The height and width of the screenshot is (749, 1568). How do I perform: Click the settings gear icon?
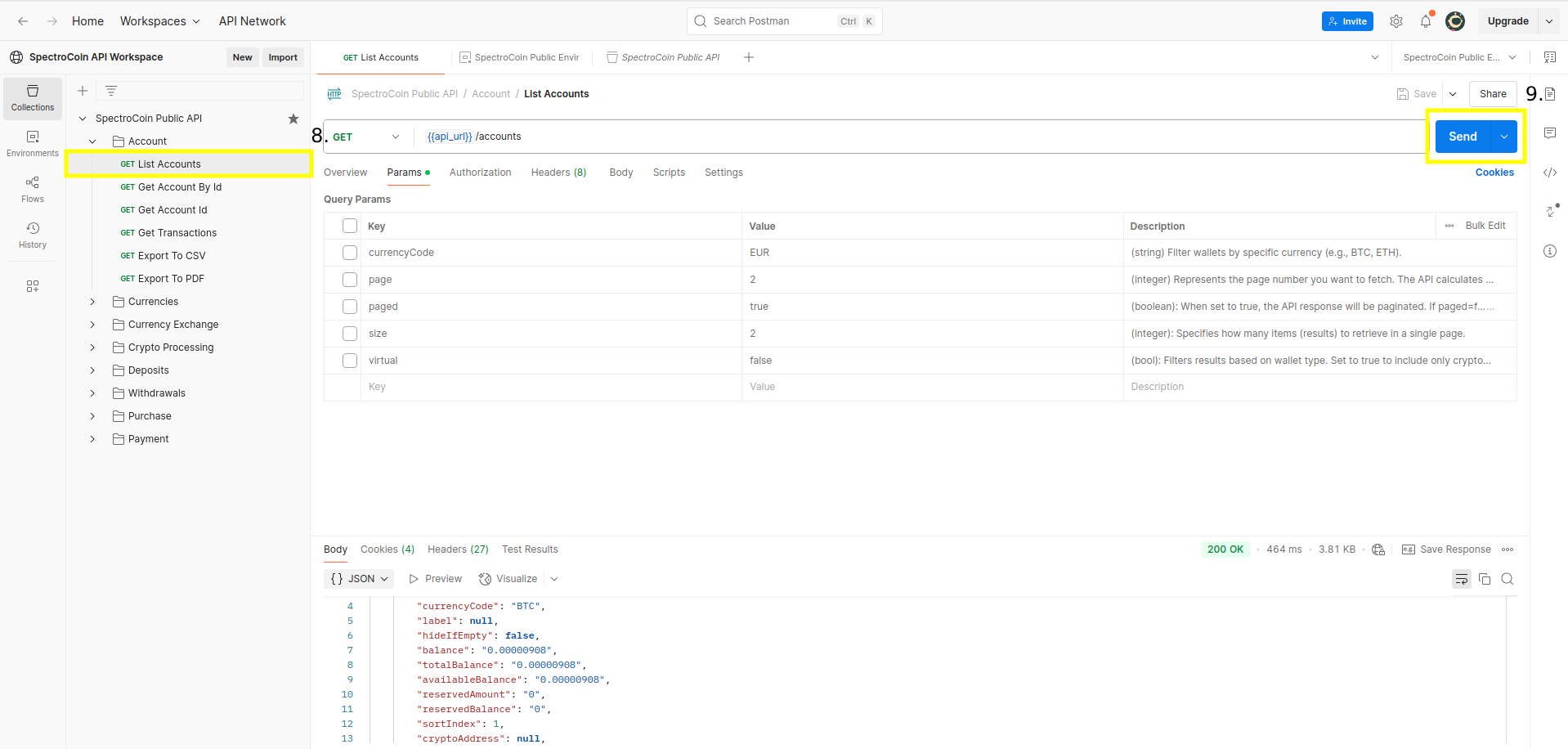tap(1396, 21)
